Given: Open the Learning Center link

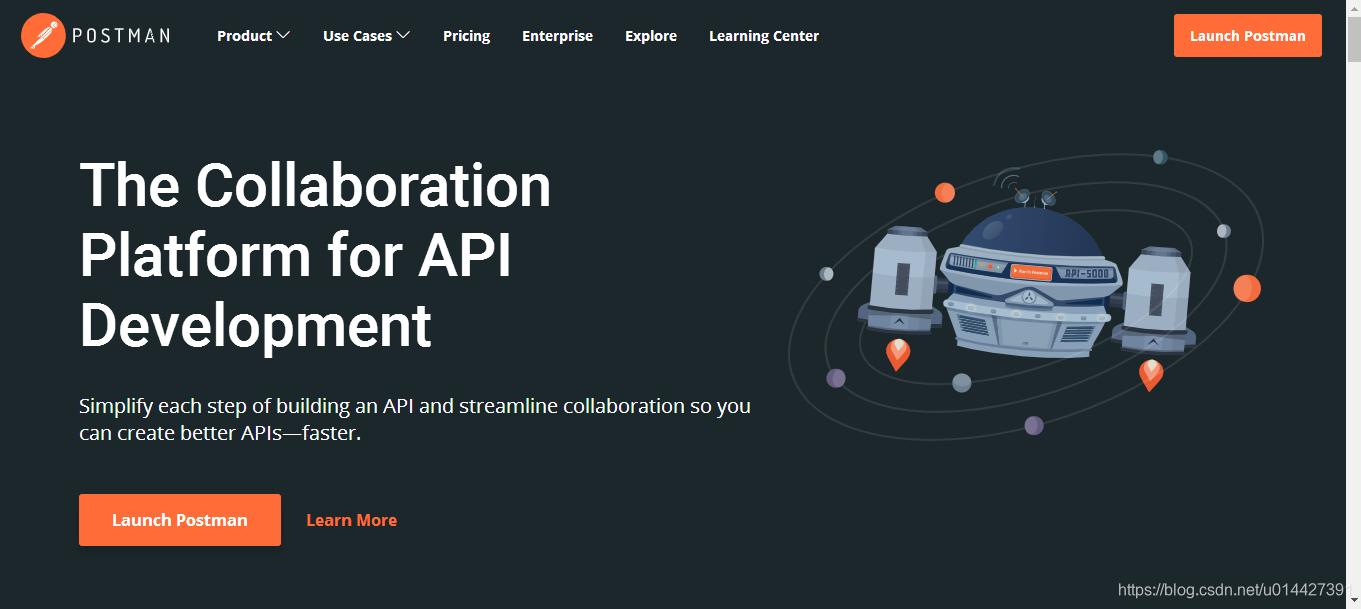Looking at the screenshot, I should coord(764,36).
